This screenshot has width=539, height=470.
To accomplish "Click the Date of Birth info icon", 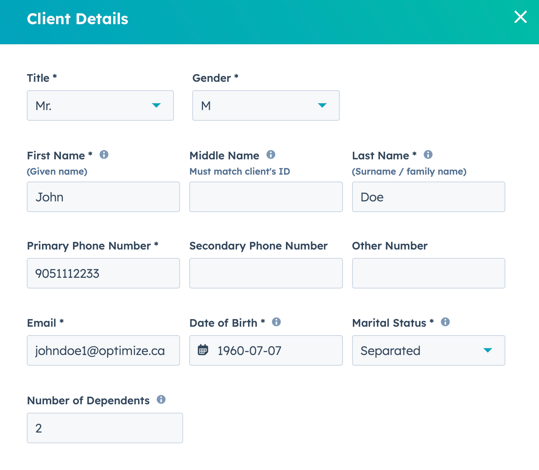I will 276,322.
